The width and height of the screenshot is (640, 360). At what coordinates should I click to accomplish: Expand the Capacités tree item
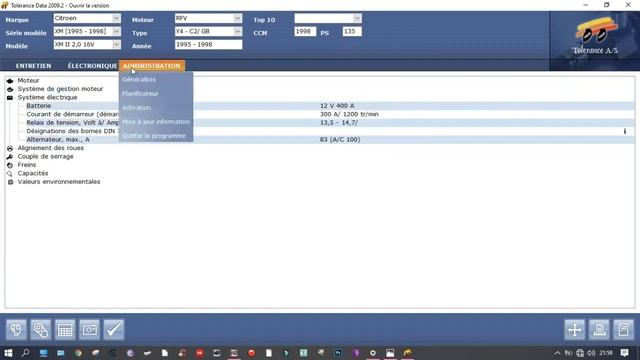33,173
